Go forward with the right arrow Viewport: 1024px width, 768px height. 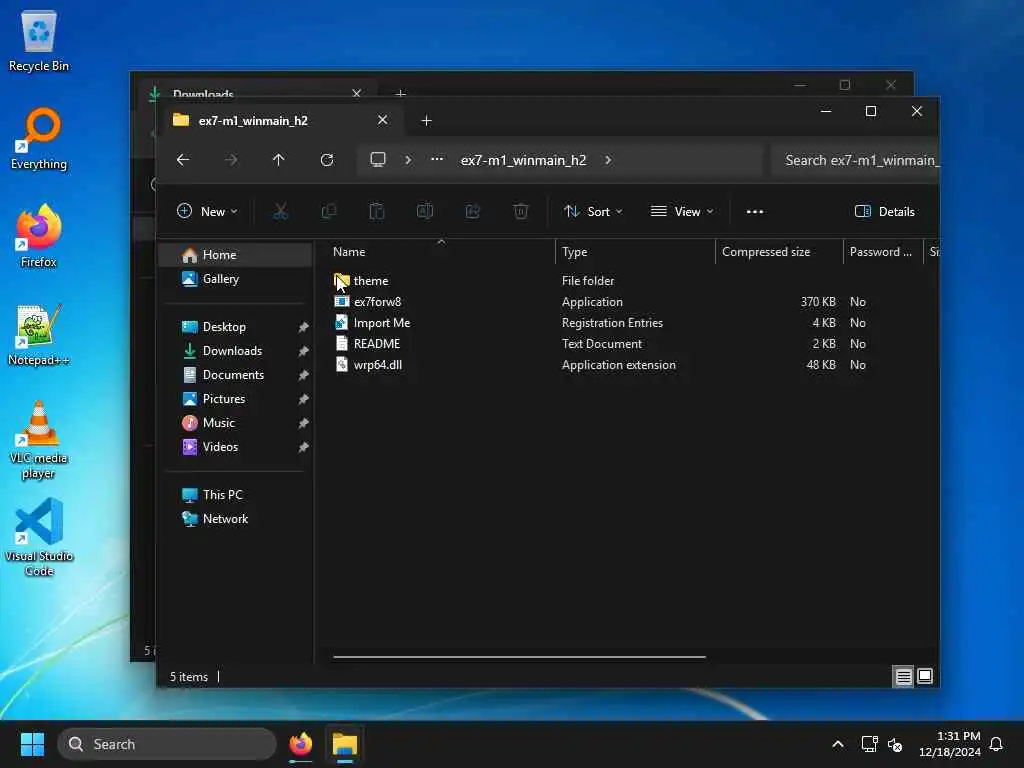tap(231, 160)
